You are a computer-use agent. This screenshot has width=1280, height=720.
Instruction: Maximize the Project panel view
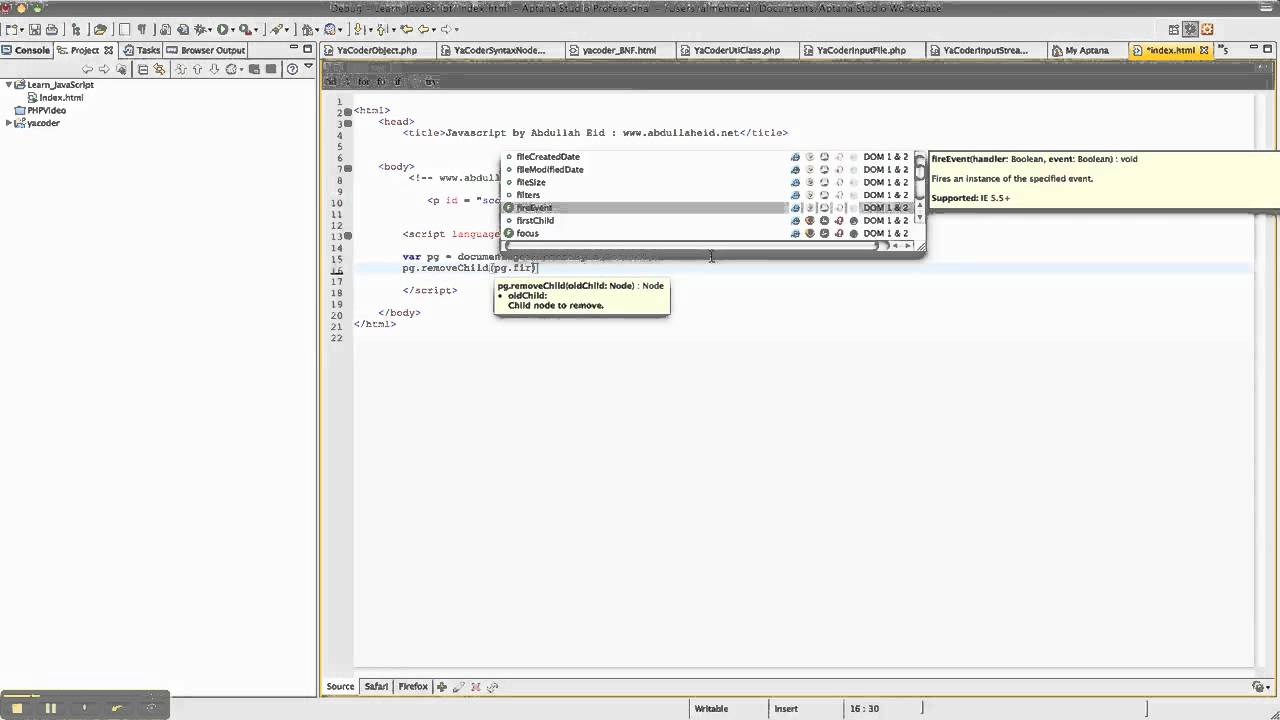click(x=305, y=49)
